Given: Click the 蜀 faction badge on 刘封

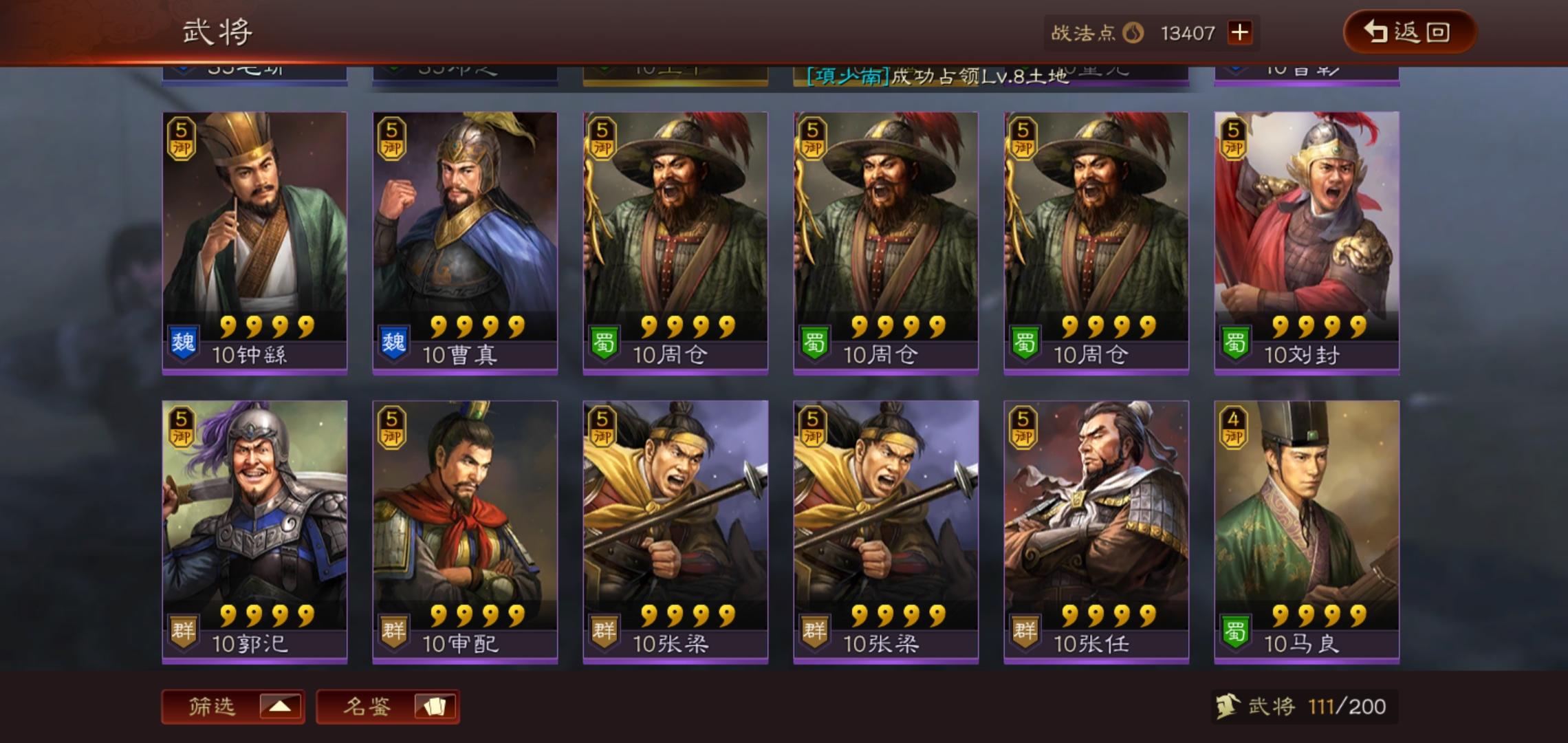Looking at the screenshot, I should pyautogui.click(x=1235, y=342).
